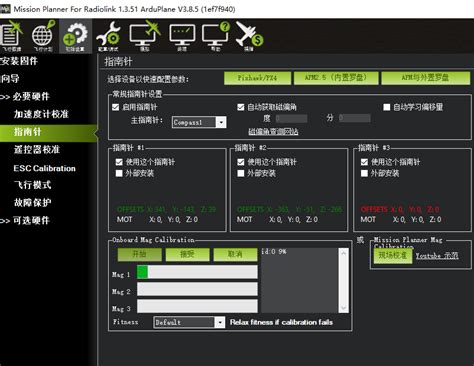Select 遥控器校准 in the sidebar

click(x=37, y=149)
